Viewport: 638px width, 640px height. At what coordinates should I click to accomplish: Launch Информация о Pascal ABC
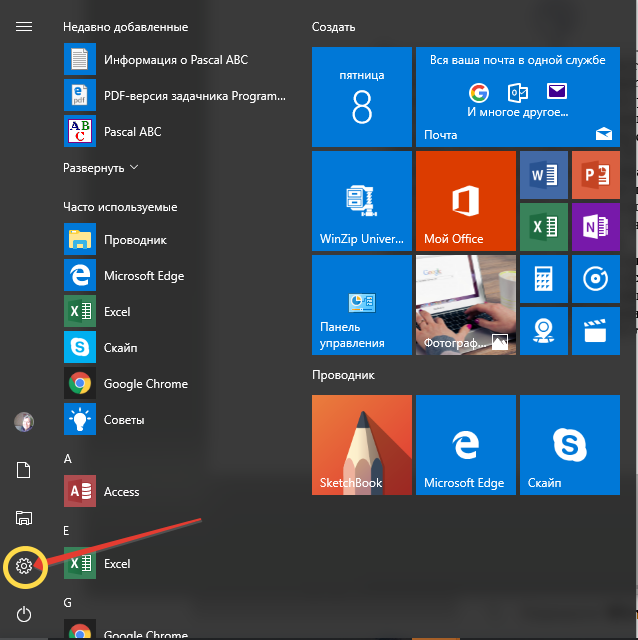pos(176,60)
